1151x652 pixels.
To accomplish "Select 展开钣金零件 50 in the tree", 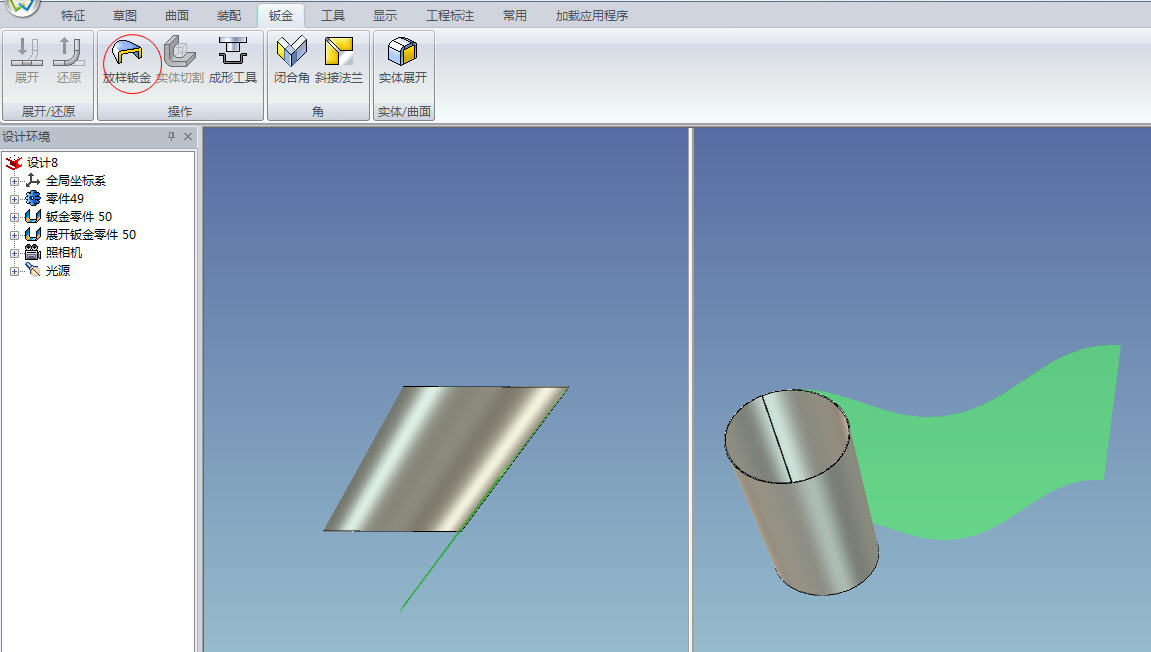I will (90, 235).
